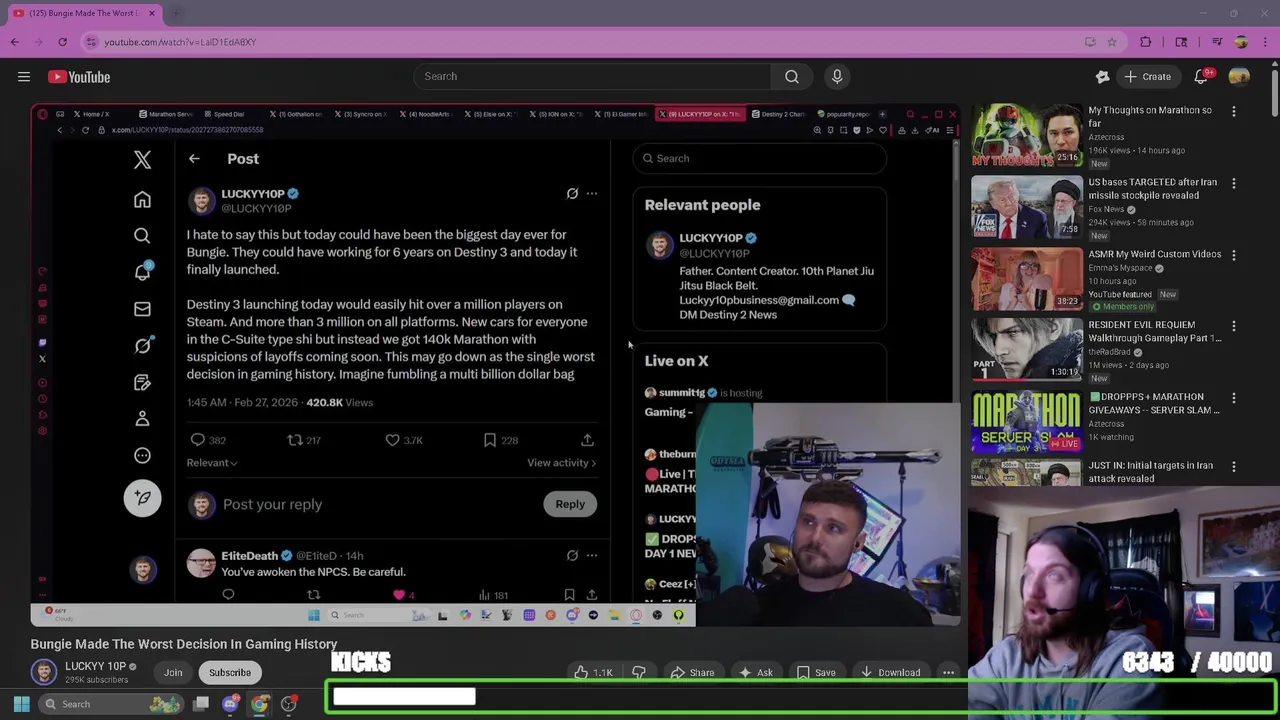
Task: Open Task View on the taskbar
Action: pyautogui.click(x=201, y=704)
